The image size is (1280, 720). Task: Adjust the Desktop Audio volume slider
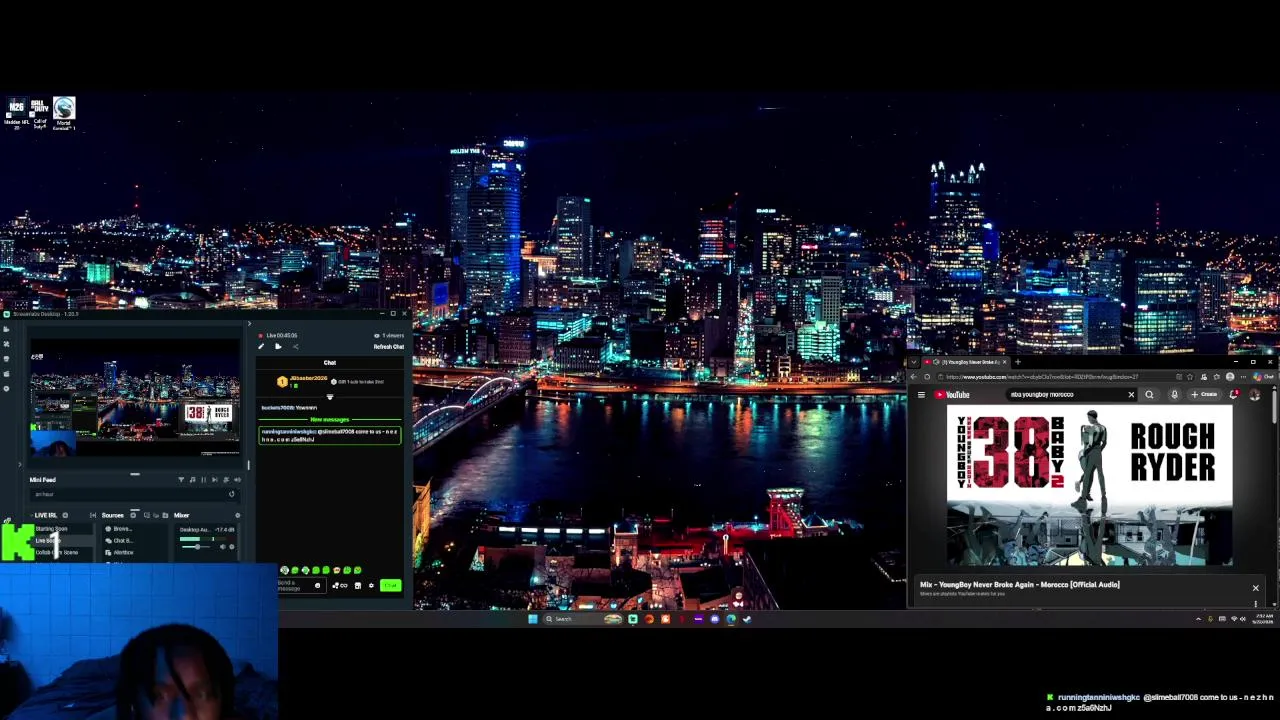[x=196, y=547]
